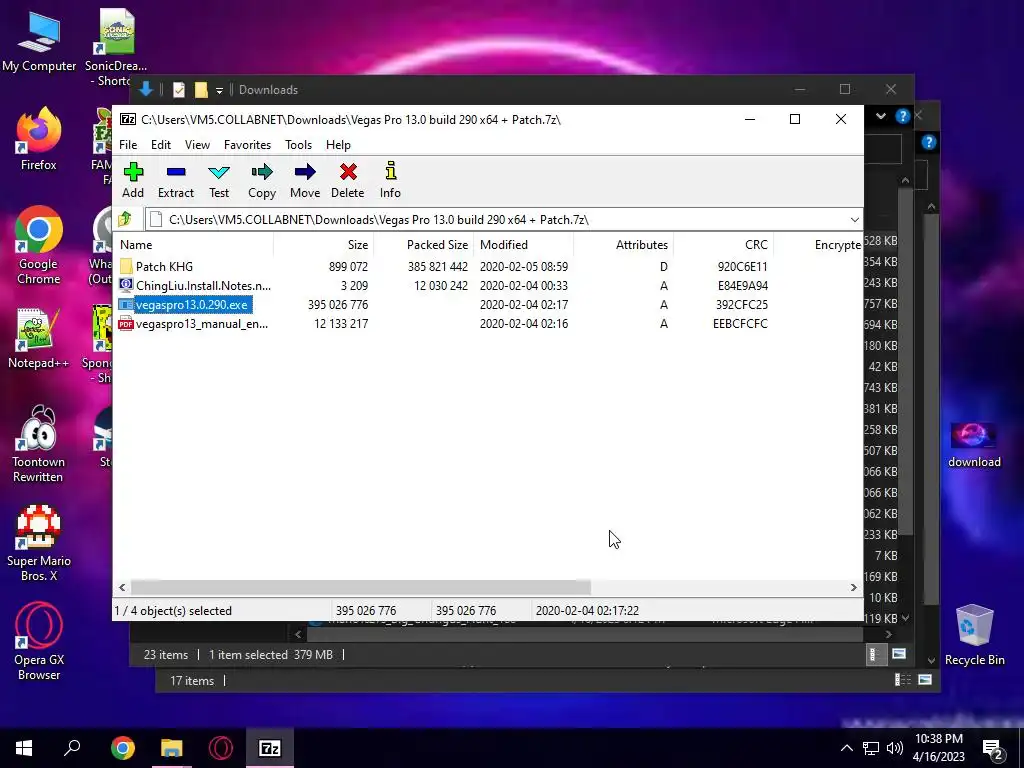
Task: Select the vegaspro13.0.290.exe file
Action: pos(191,304)
